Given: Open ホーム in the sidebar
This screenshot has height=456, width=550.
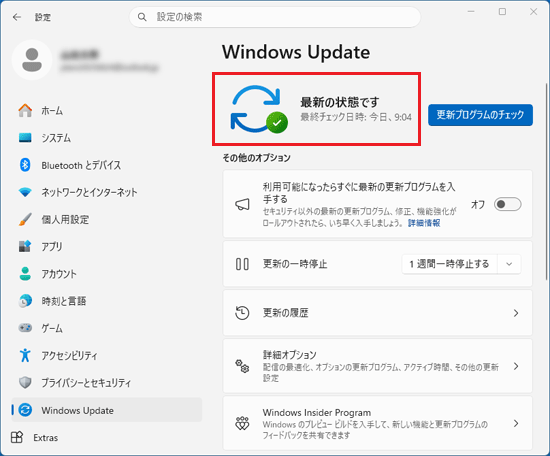Looking at the screenshot, I should [107, 110].
